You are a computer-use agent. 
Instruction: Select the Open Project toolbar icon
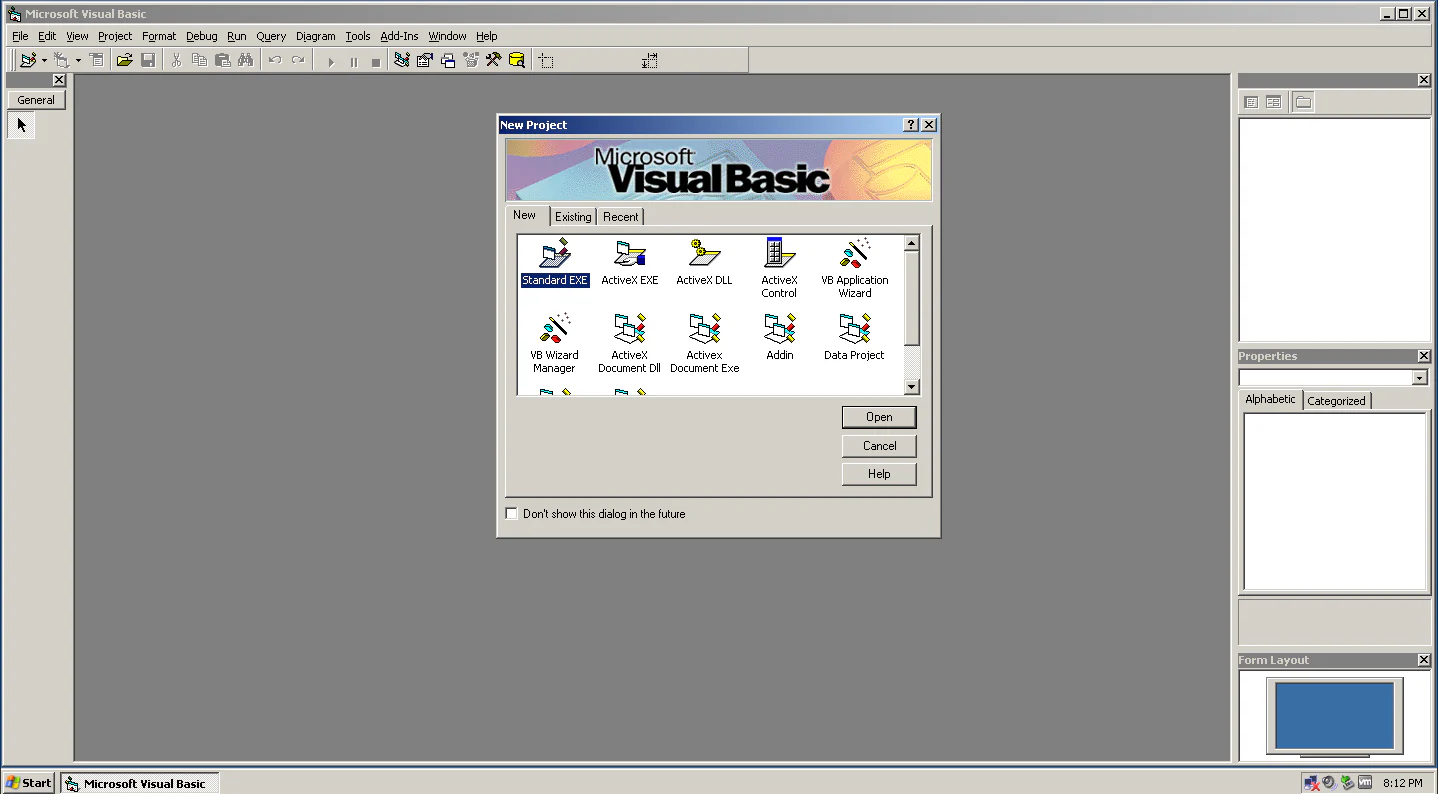(x=123, y=59)
